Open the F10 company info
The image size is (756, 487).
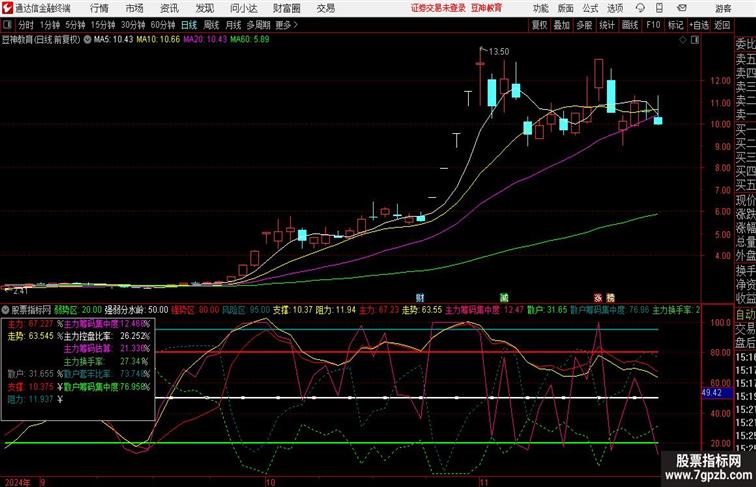point(653,25)
